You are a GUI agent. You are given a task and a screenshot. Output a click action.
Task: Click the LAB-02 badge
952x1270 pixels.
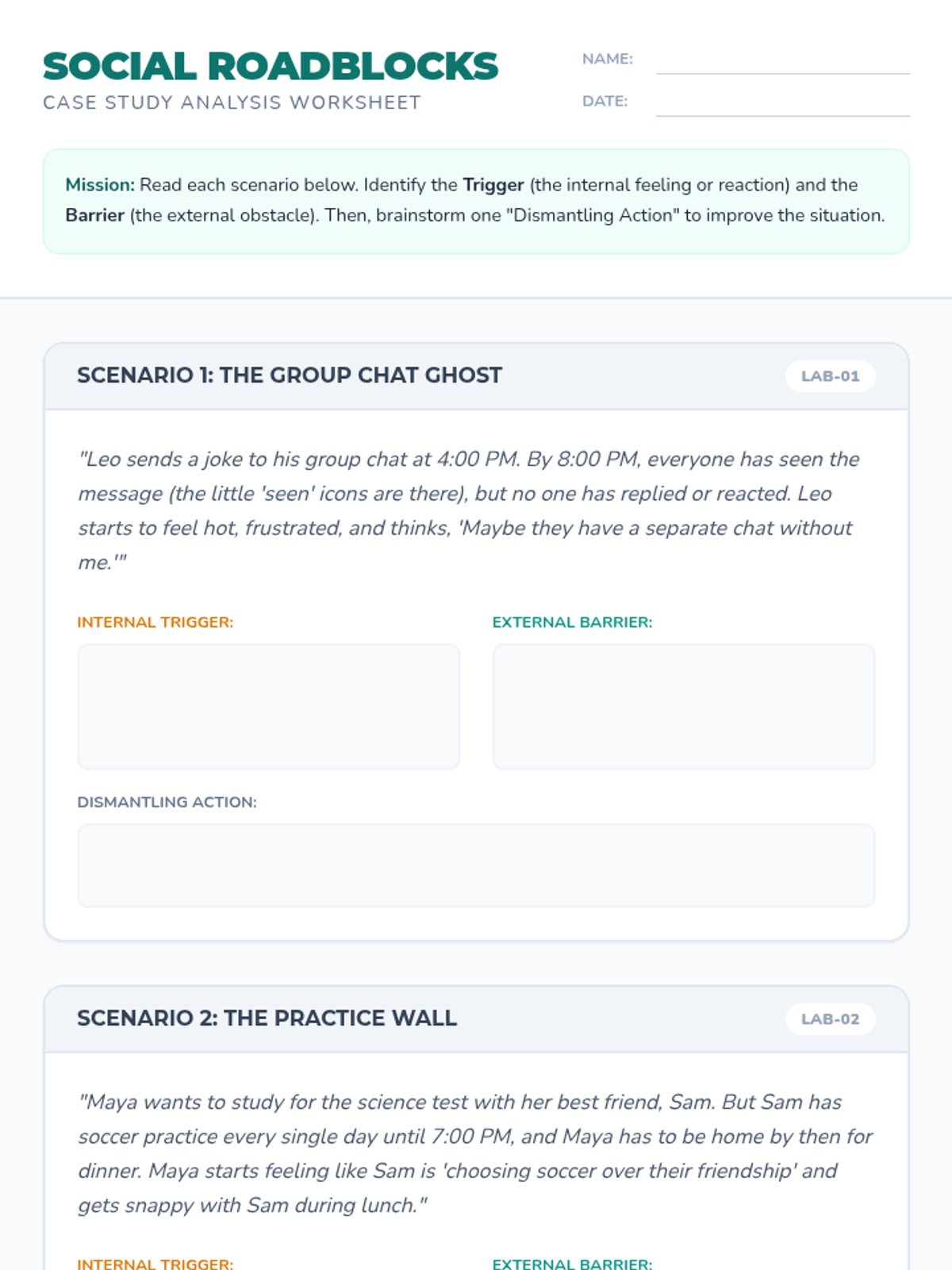pyautogui.click(x=830, y=1019)
